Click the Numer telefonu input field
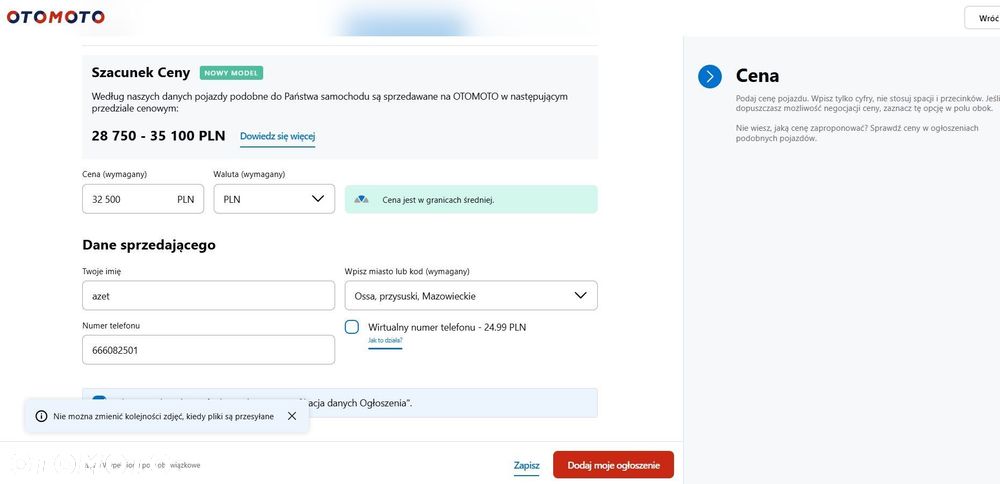The image size is (1000, 484). click(209, 350)
